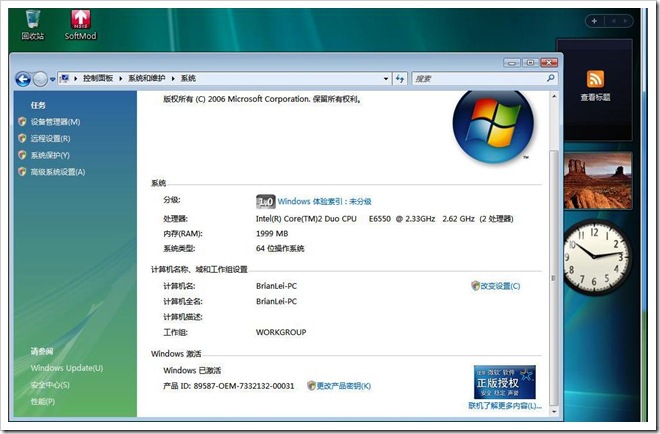Open the SoftMod desktop icon
660x434 pixels.
coord(80,25)
